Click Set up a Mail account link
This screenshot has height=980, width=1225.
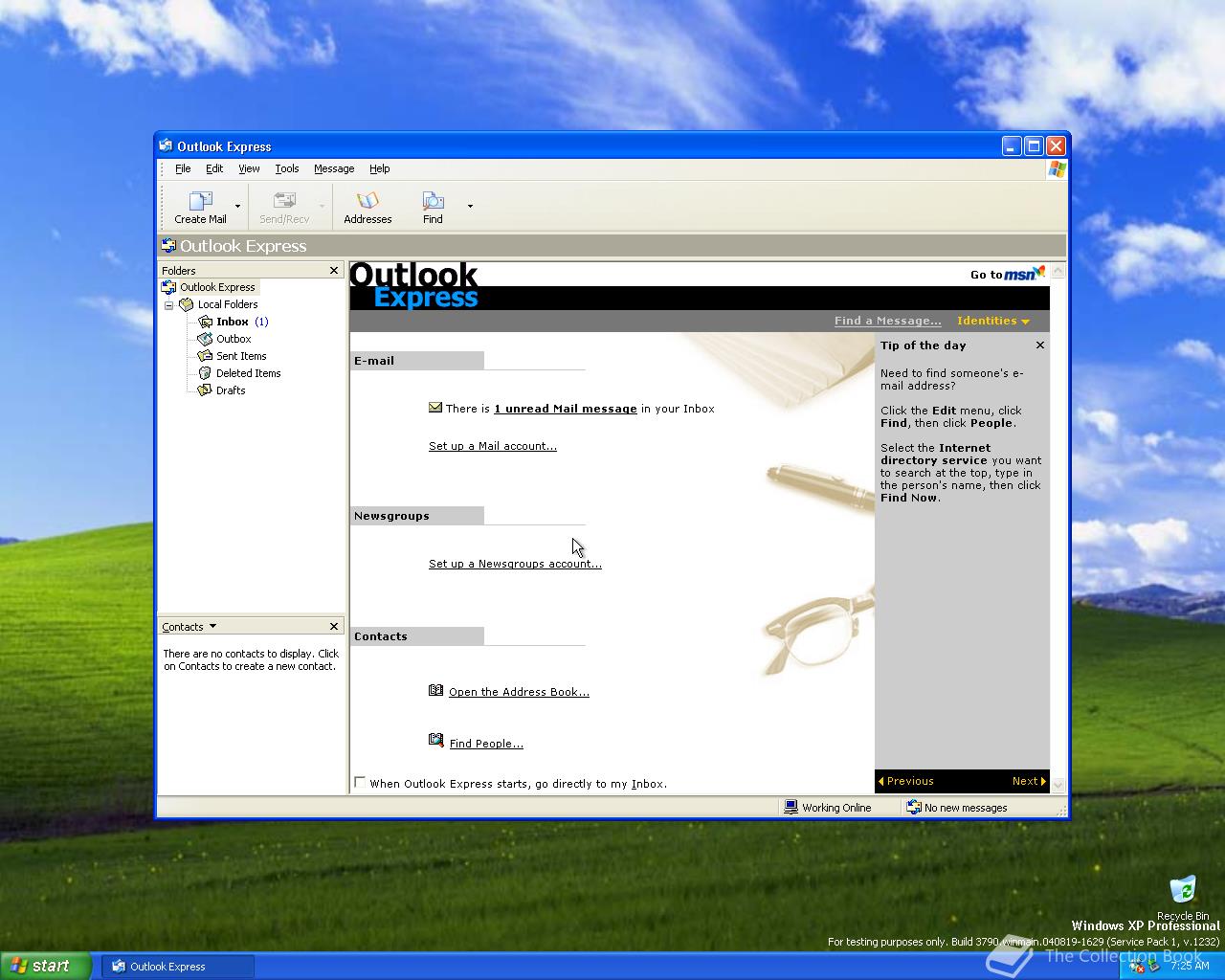(x=493, y=446)
